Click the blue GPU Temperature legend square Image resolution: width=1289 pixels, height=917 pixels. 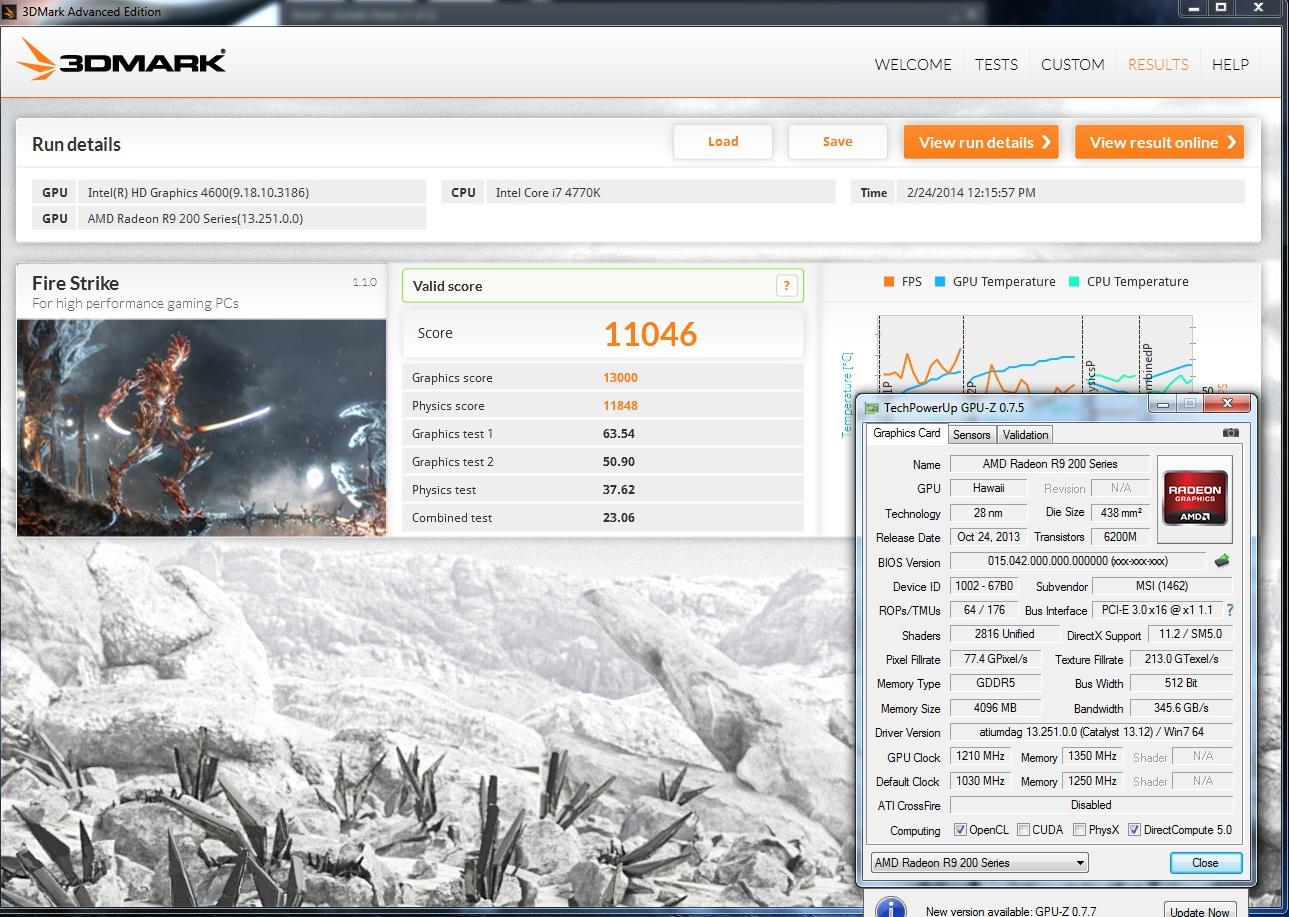point(940,282)
